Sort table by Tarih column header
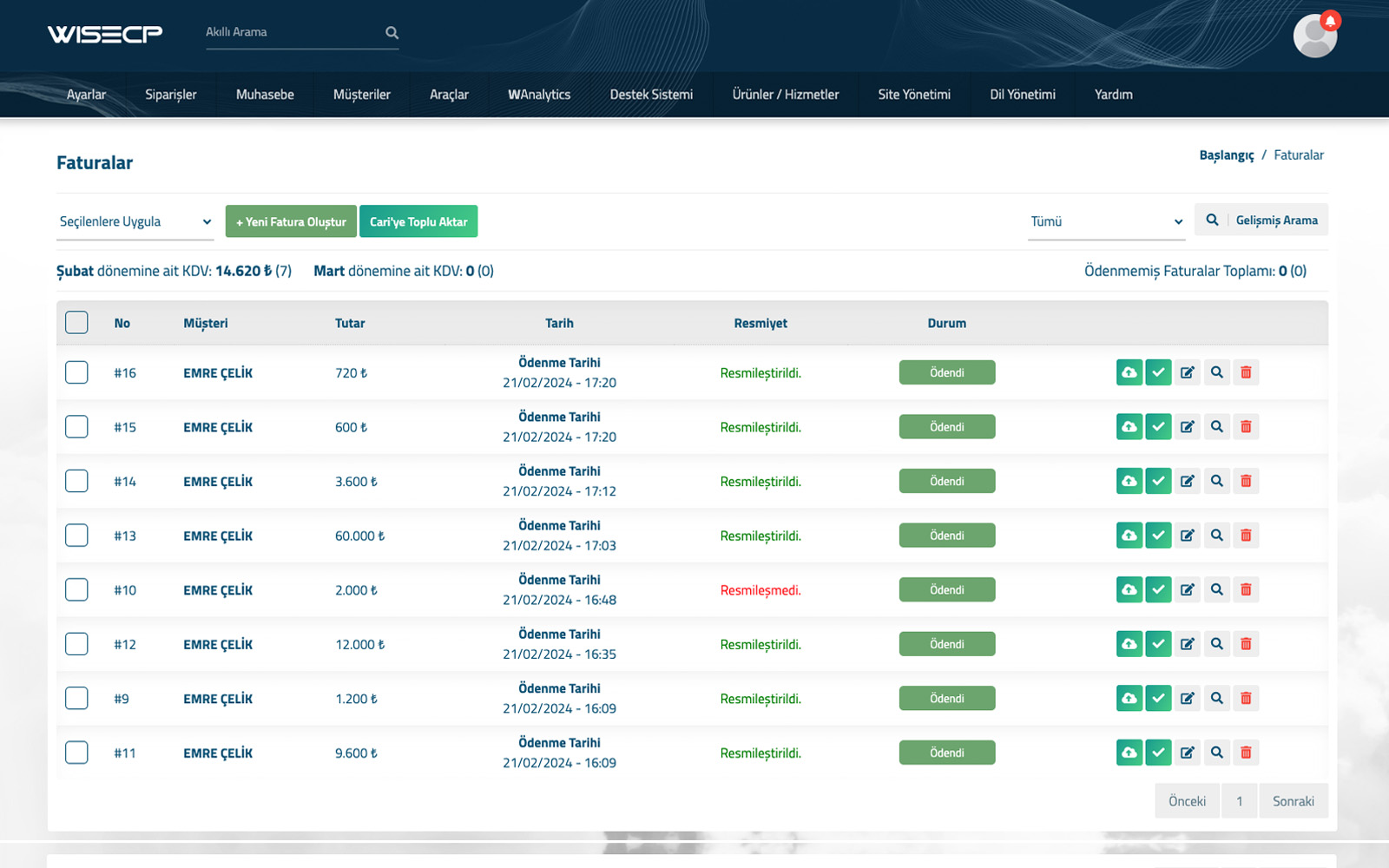The image size is (1389, 868). click(559, 323)
